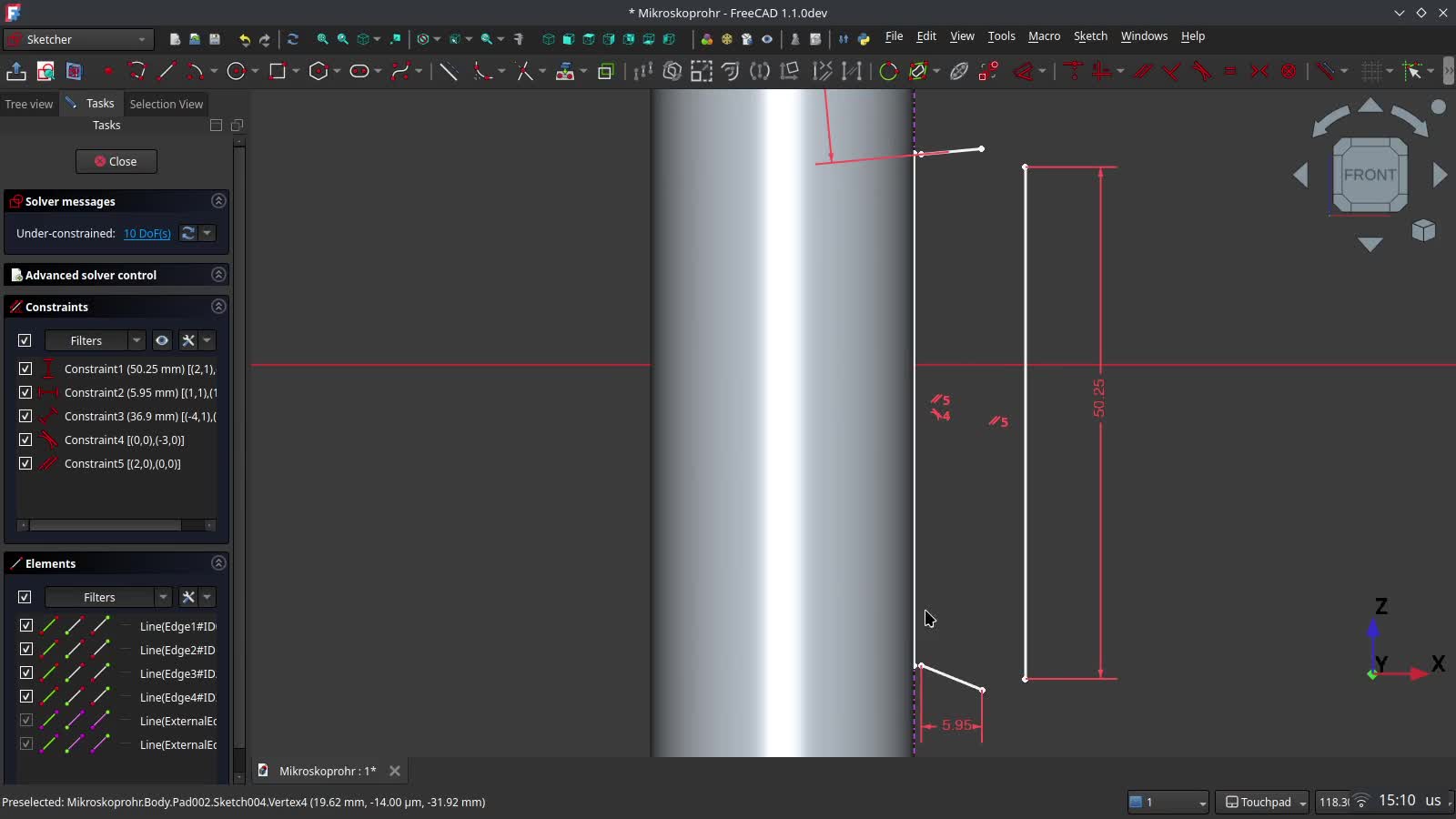Uncheck Constraint1 50.25 mm checkbox
This screenshot has height=819, width=1456.
coord(25,369)
